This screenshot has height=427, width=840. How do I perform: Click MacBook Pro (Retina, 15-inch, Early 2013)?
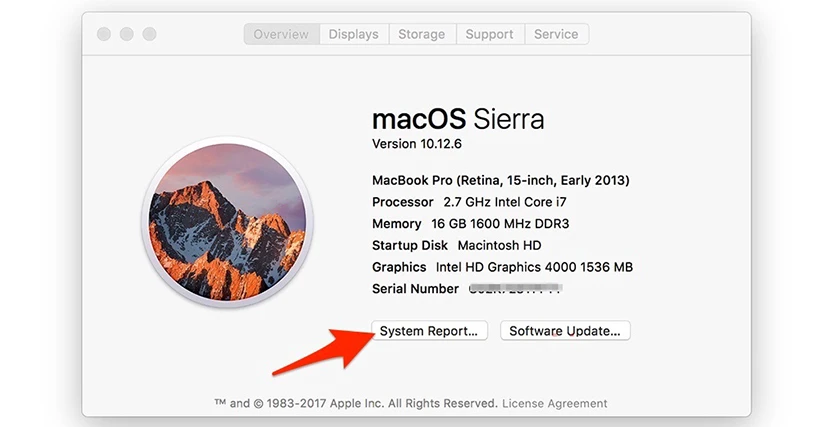click(501, 181)
